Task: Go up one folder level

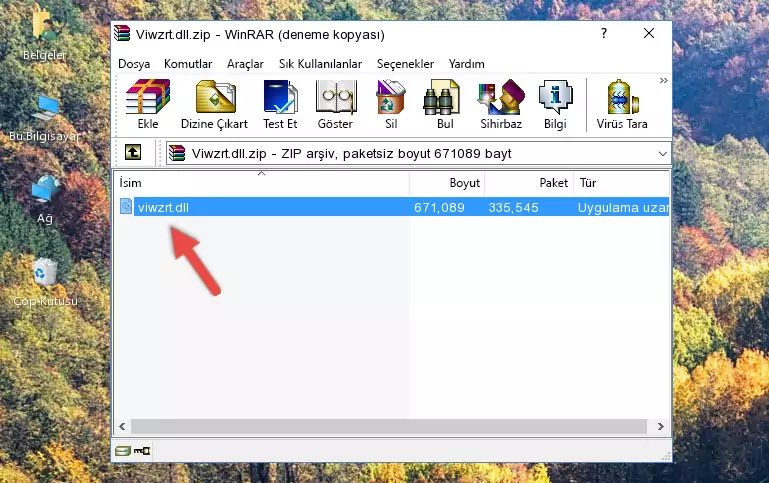Action: [x=133, y=153]
